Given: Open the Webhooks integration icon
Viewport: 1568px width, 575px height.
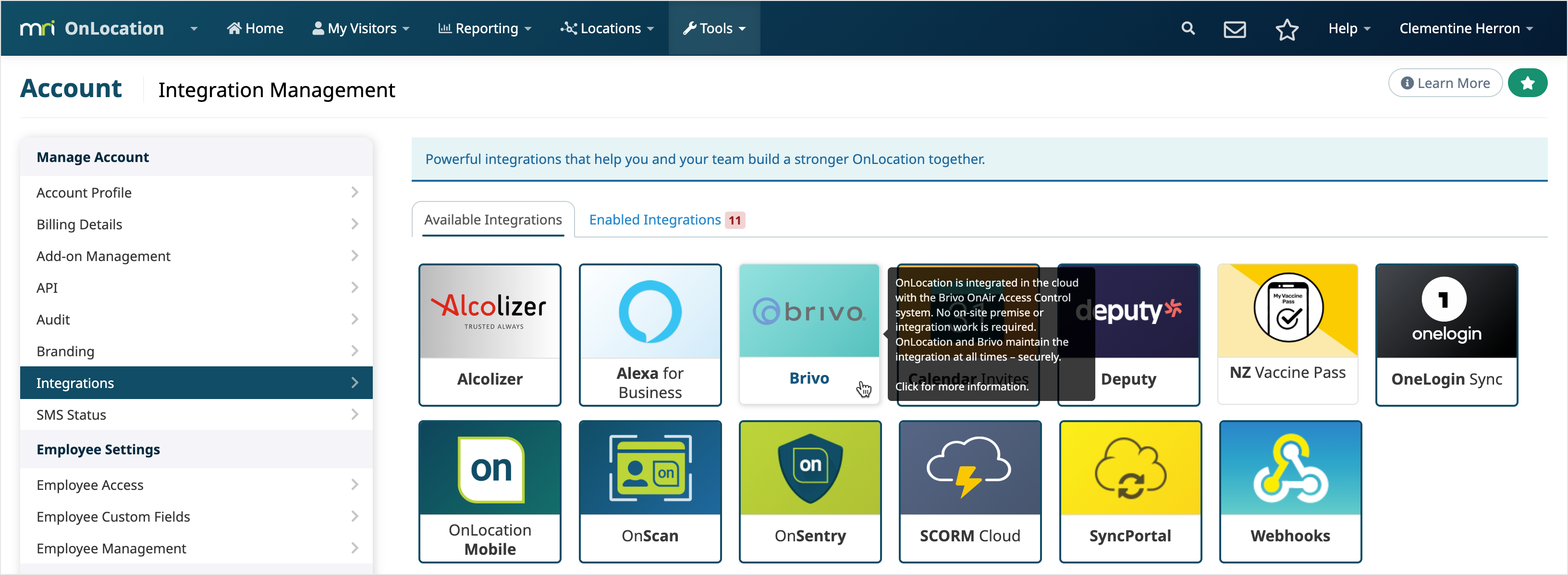Looking at the screenshot, I should [1290, 468].
